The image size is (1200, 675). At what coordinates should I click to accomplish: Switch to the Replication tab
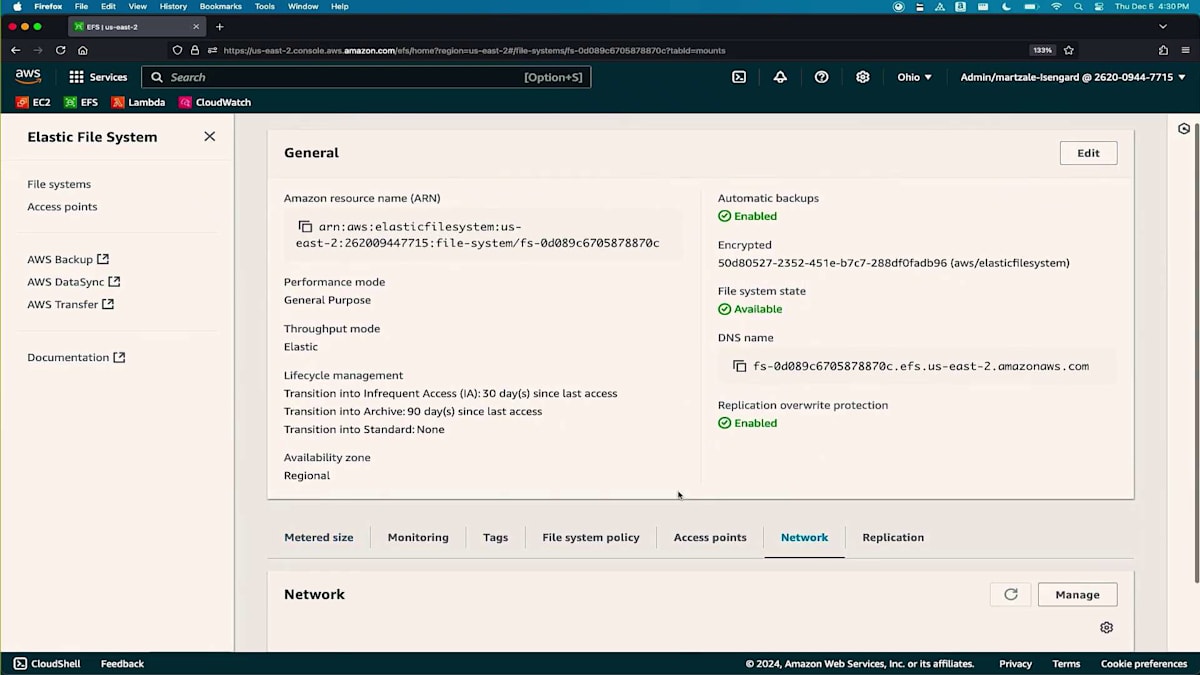pos(893,537)
